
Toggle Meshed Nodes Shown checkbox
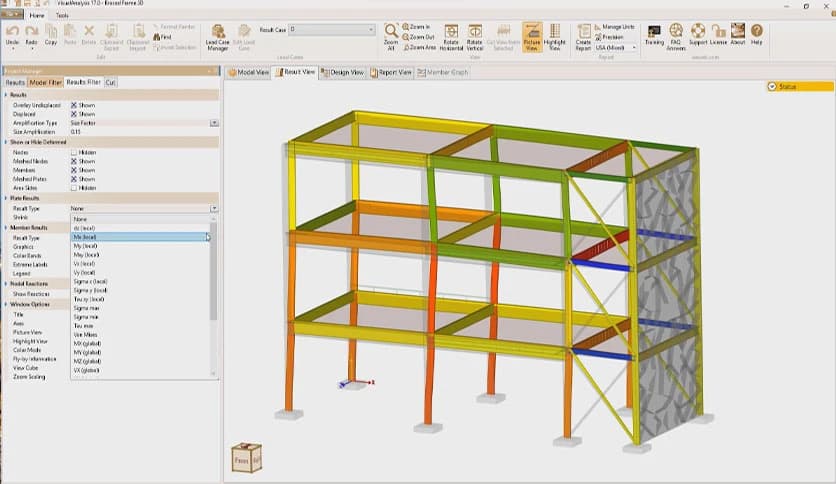point(74,161)
